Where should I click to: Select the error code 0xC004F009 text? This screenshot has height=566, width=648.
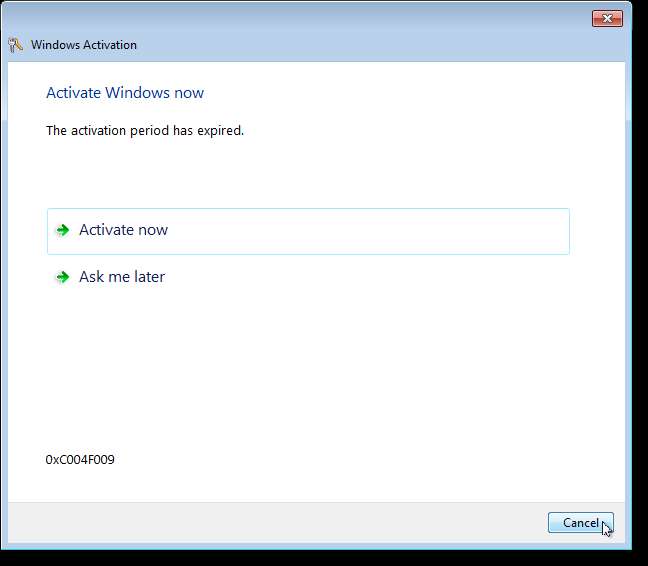(80, 459)
